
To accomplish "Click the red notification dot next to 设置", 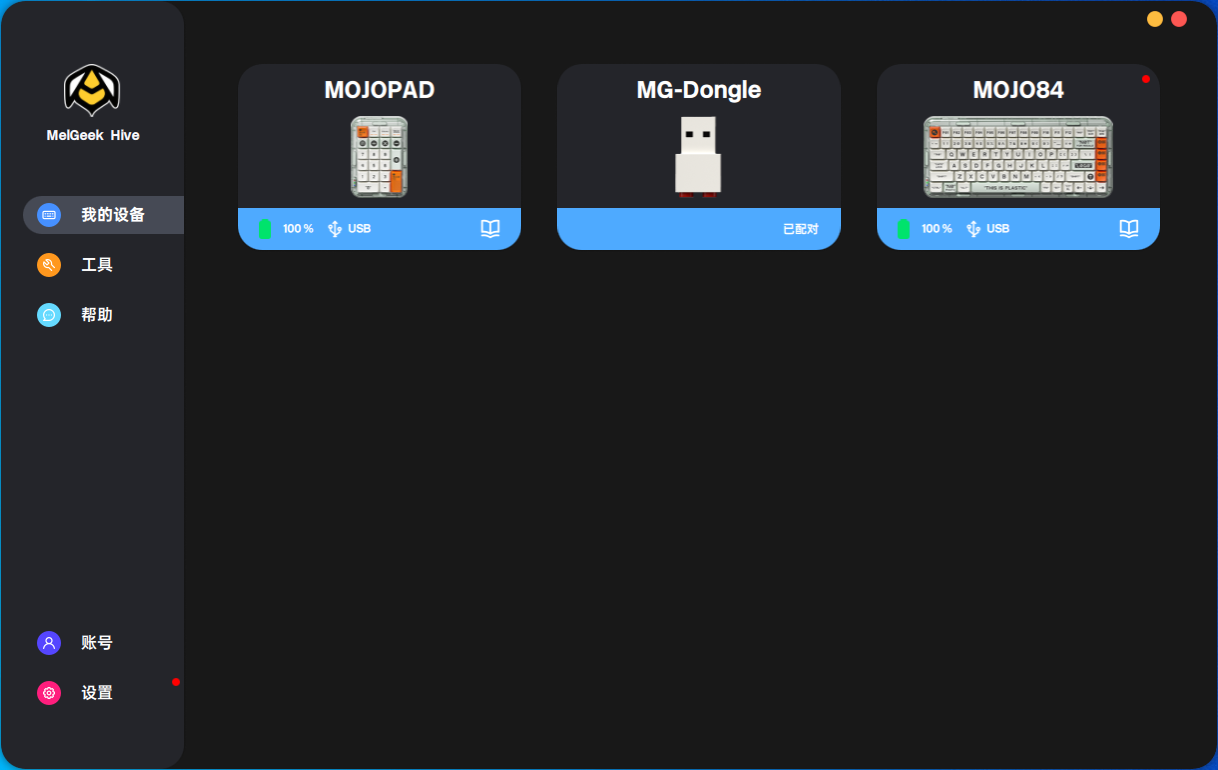I will tap(176, 682).
